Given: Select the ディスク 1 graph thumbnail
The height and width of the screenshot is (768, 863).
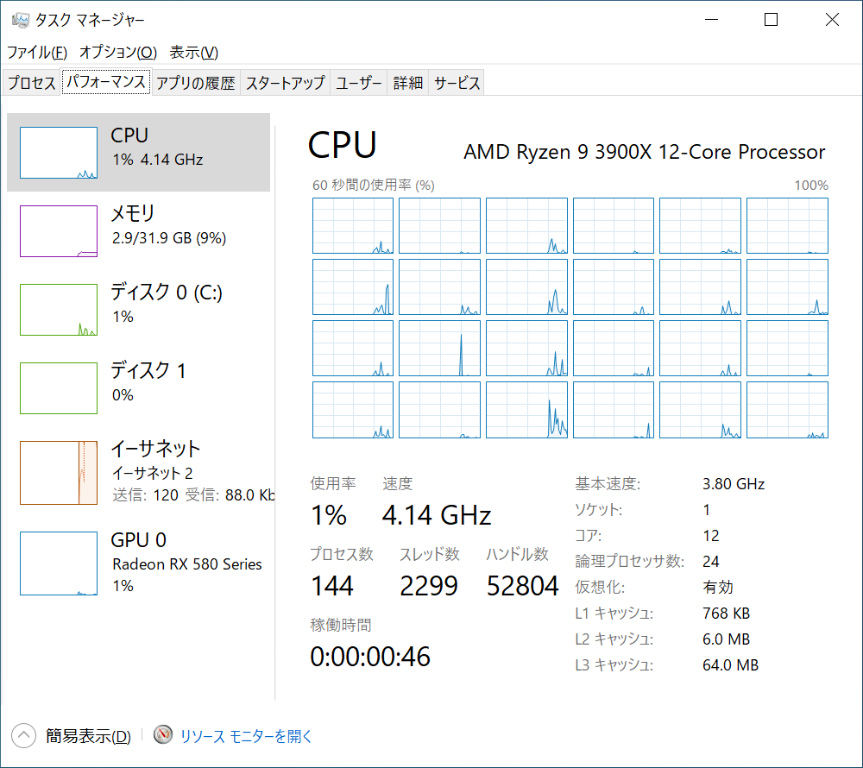Looking at the screenshot, I should click(59, 388).
